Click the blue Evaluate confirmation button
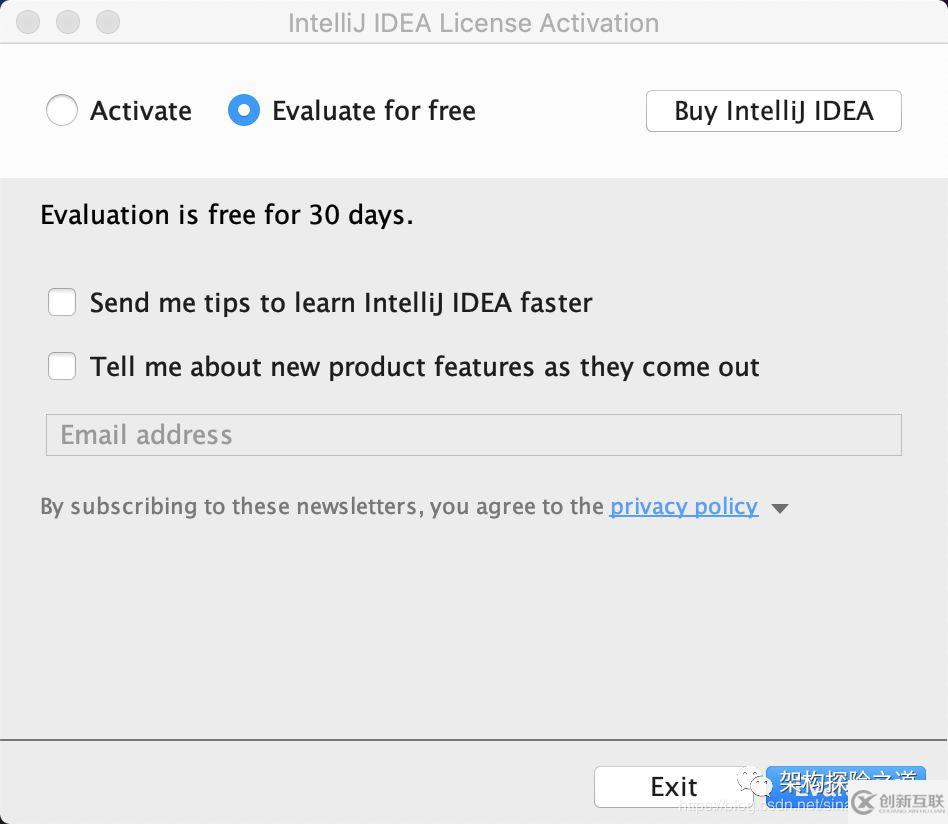The image size is (948, 824). 845,786
